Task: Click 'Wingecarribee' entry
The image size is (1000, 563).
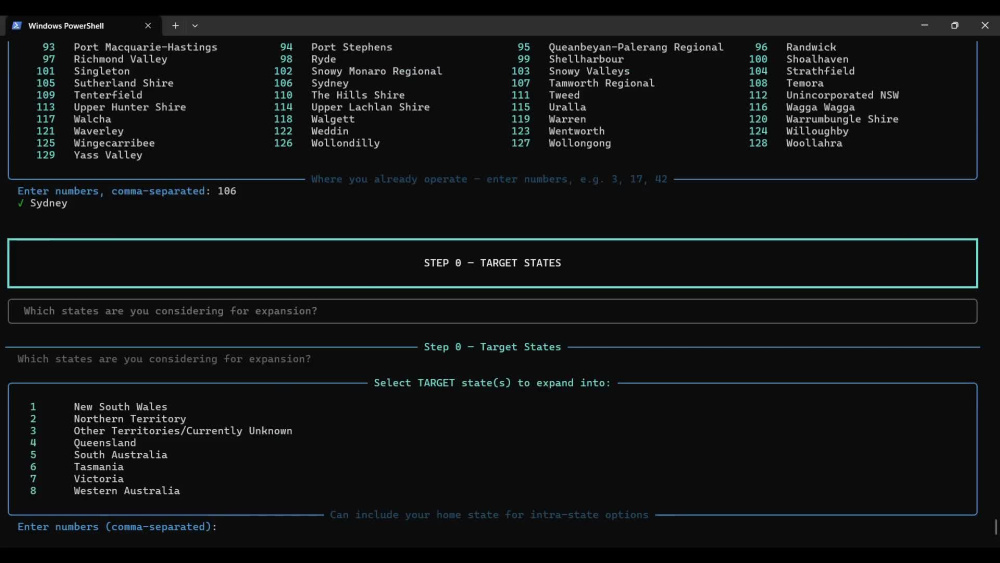Action: (114, 143)
